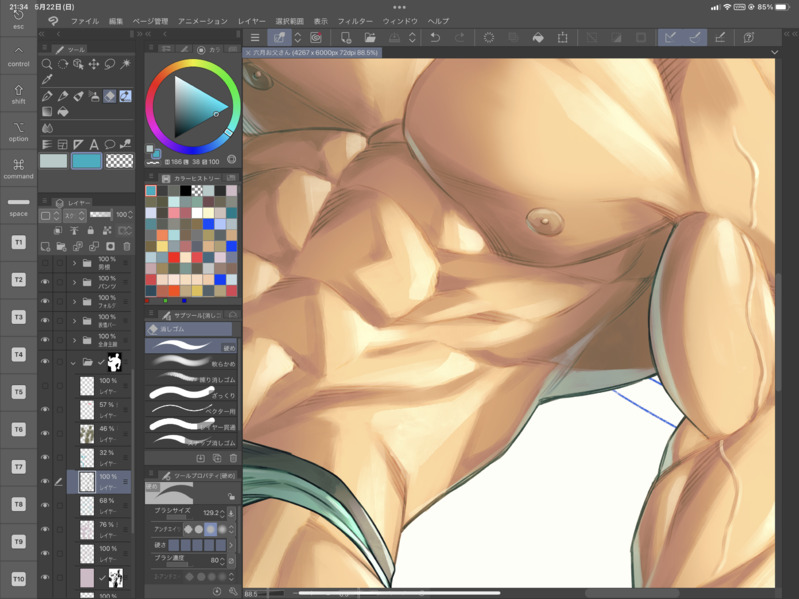Image resolution: width=799 pixels, height=599 pixels.
Task: Expand the フォルダ layer folder
Action: (x=74, y=302)
